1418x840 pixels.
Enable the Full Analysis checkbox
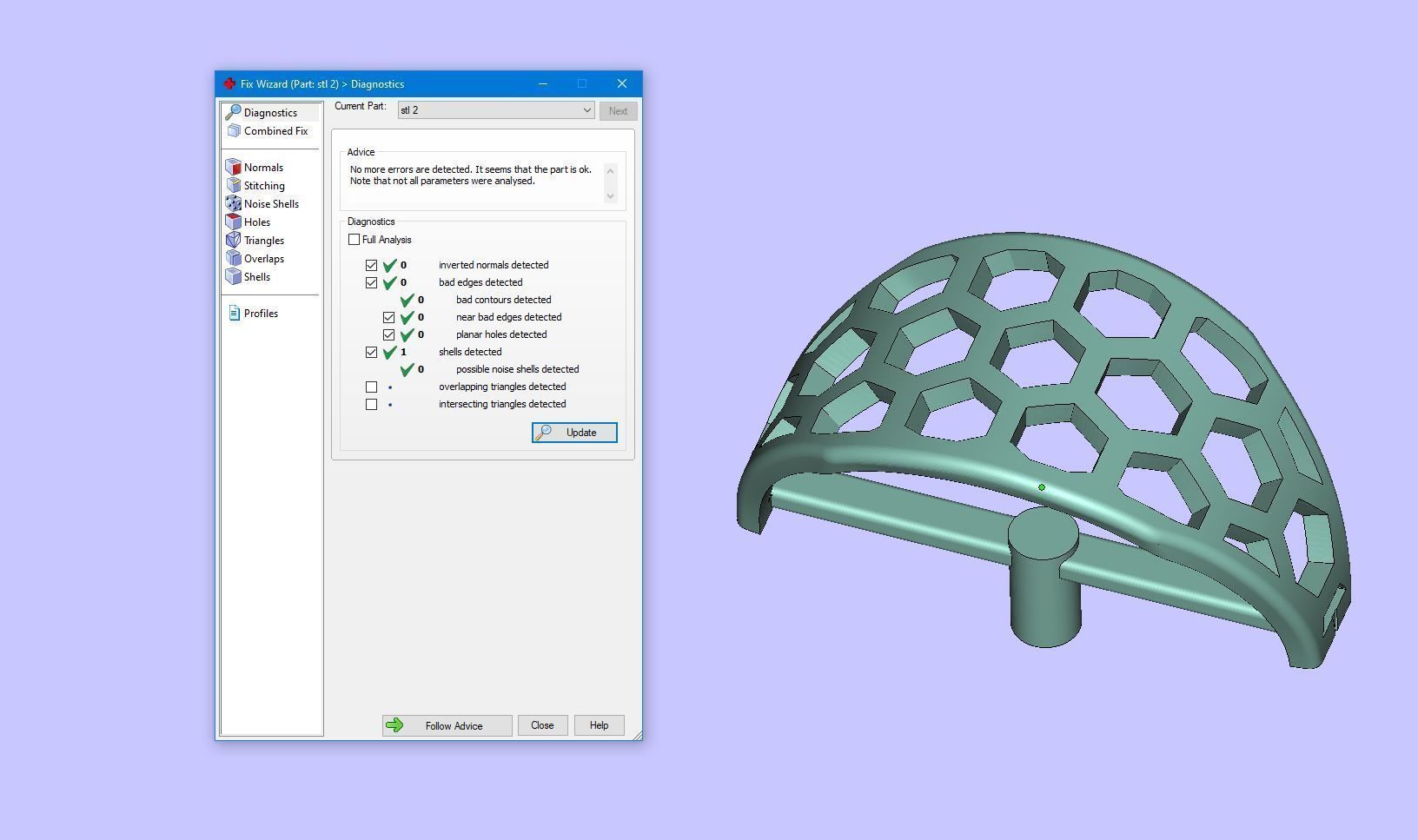coord(354,240)
